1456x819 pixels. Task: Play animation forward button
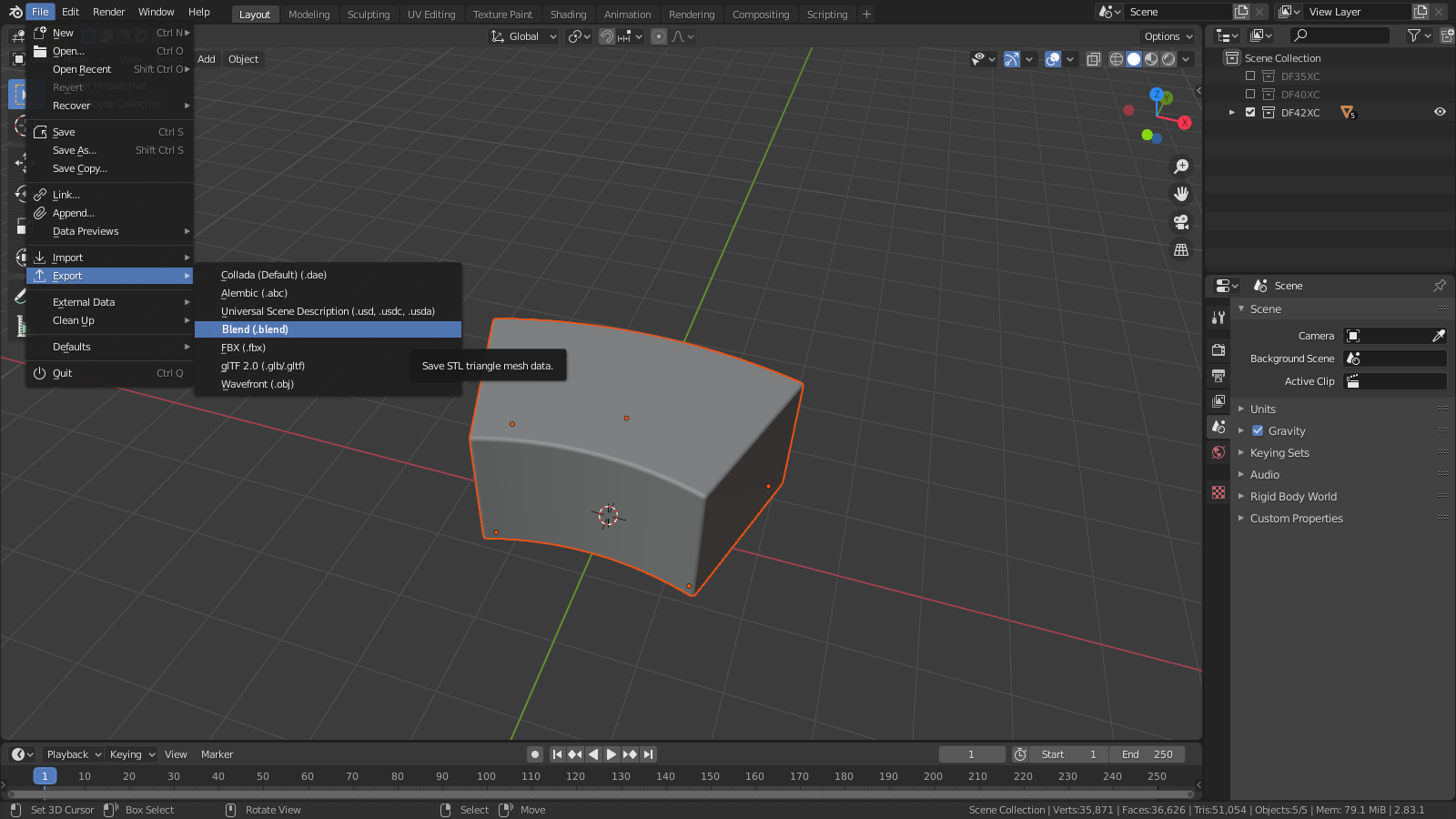click(612, 754)
